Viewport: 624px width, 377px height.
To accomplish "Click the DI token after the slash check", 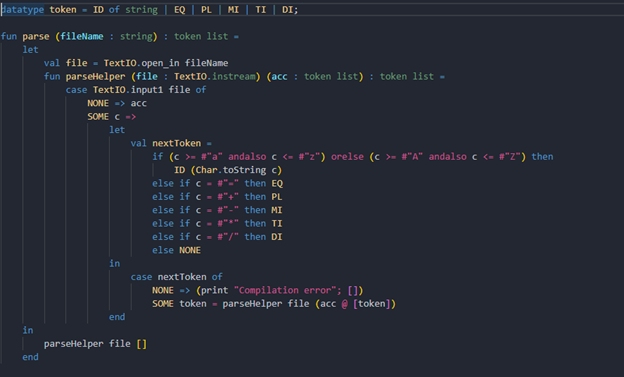I will (x=277, y=237).
